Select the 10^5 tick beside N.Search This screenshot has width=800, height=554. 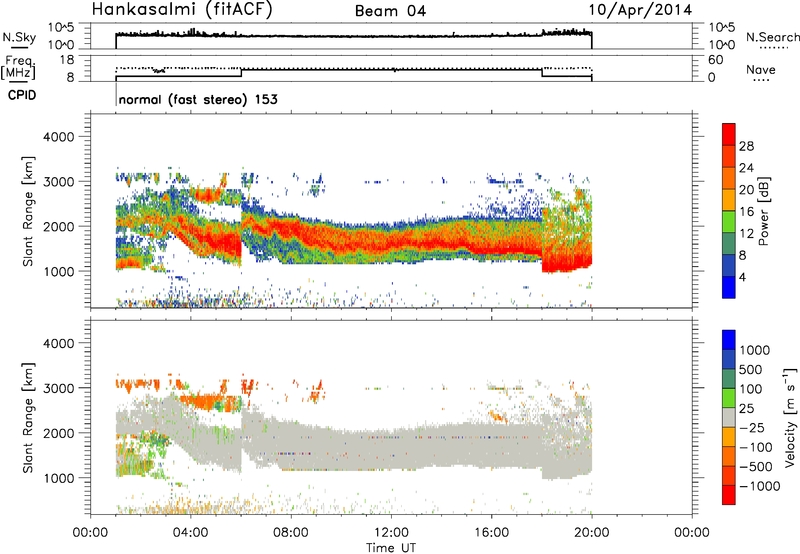[721, 27]
